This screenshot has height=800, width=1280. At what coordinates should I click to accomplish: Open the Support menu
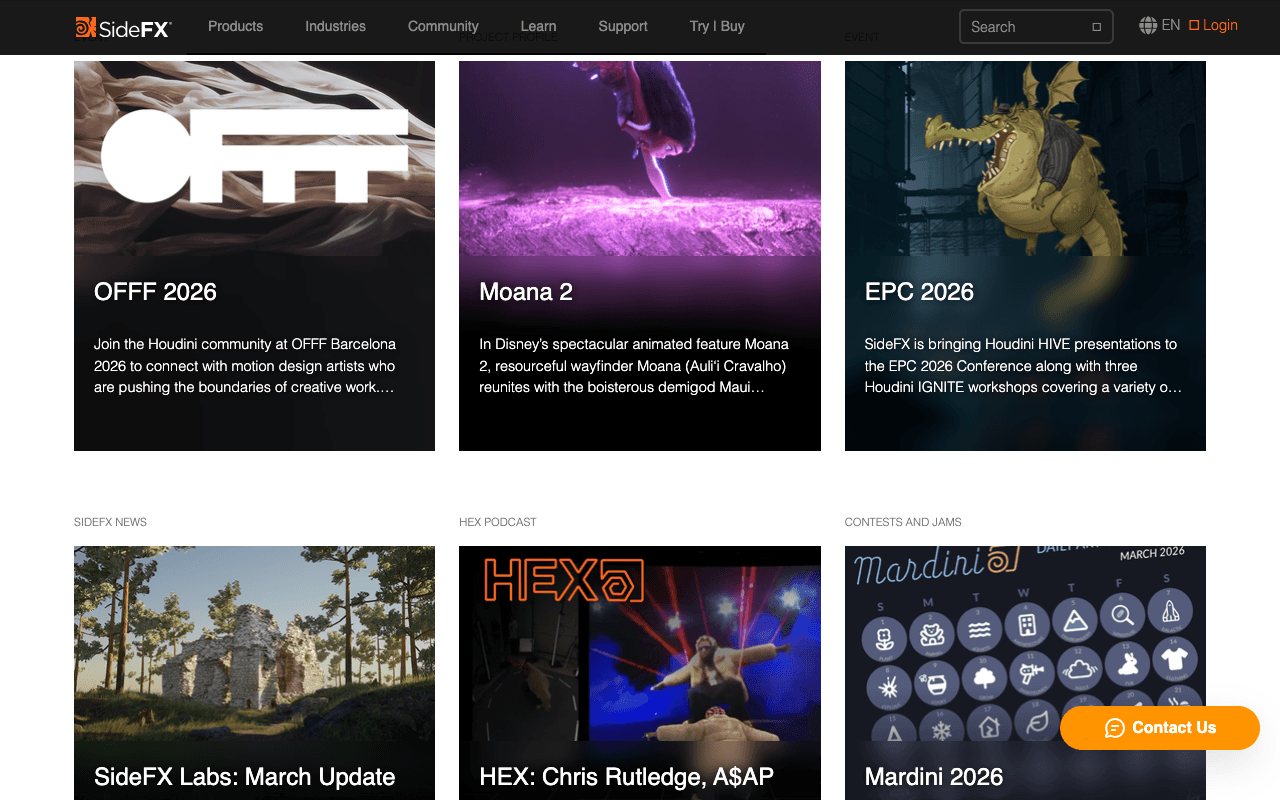[623, 26]
